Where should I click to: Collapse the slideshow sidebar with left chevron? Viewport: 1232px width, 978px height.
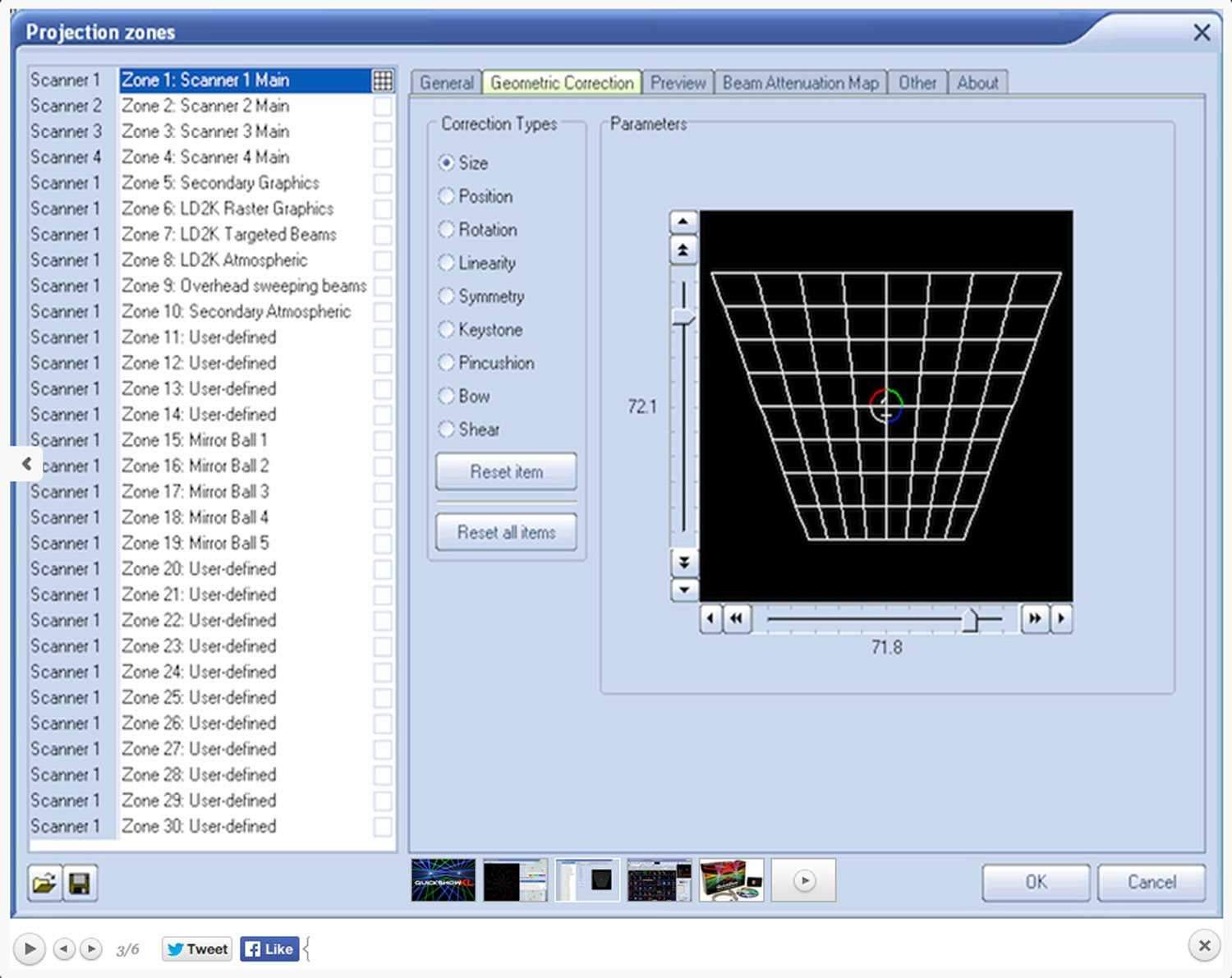pyautogui.click(x=27, y=463)
